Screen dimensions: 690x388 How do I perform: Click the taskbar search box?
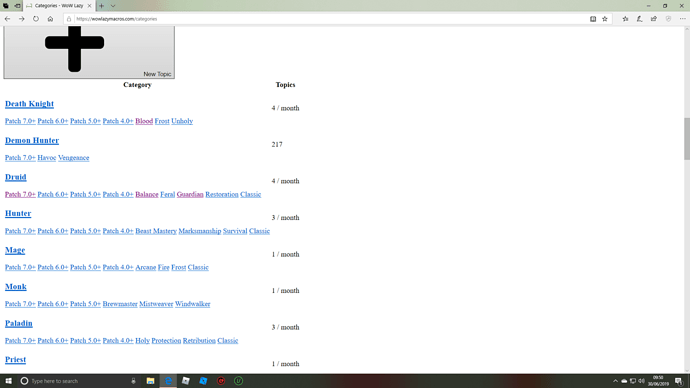(x=79, y=381)
